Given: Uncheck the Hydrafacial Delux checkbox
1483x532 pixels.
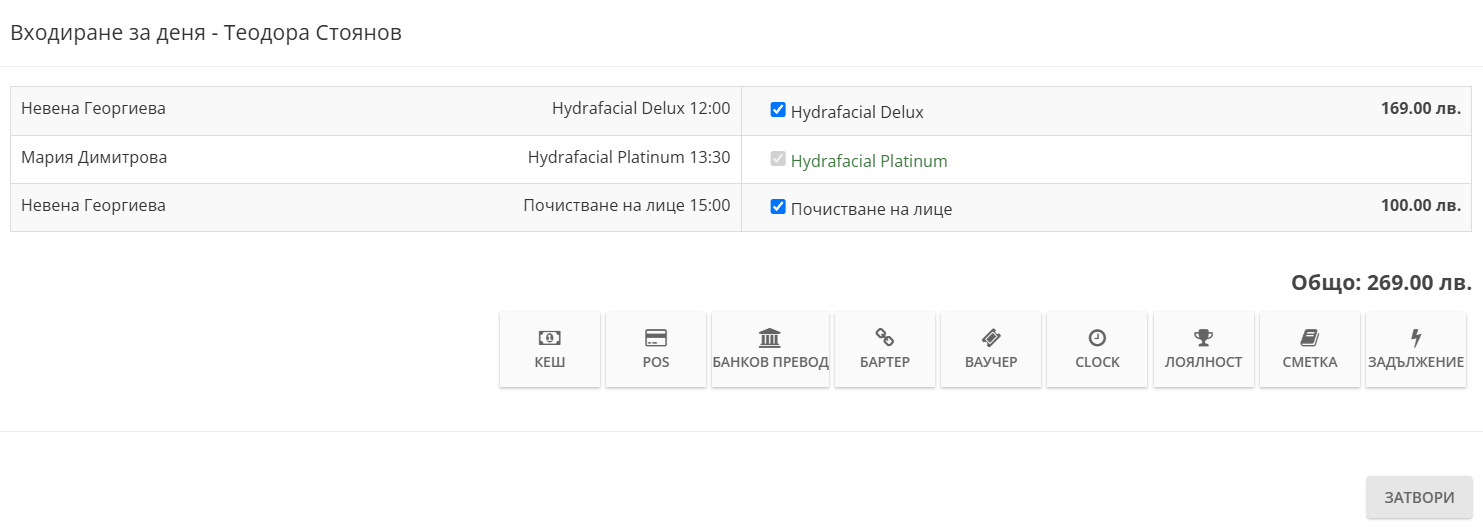Looking at the screenshot, I should point(778,110).
